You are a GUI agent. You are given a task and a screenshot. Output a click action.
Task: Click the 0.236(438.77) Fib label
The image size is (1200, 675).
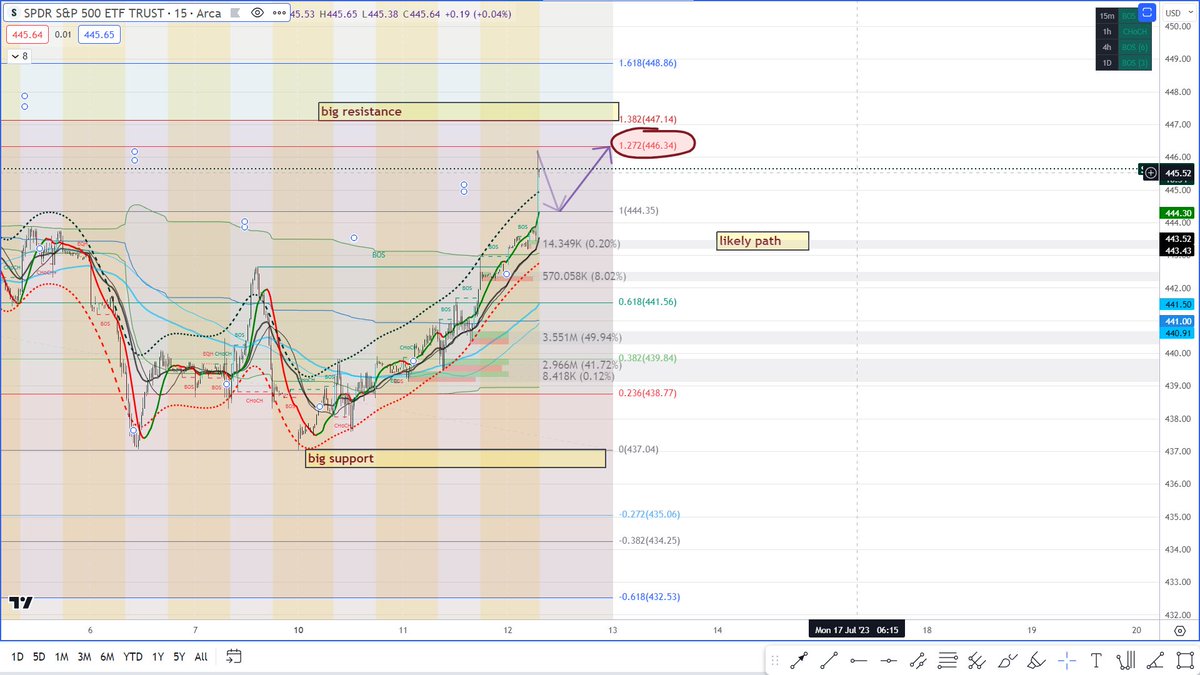pyautogui.click(x=650, y=394)
